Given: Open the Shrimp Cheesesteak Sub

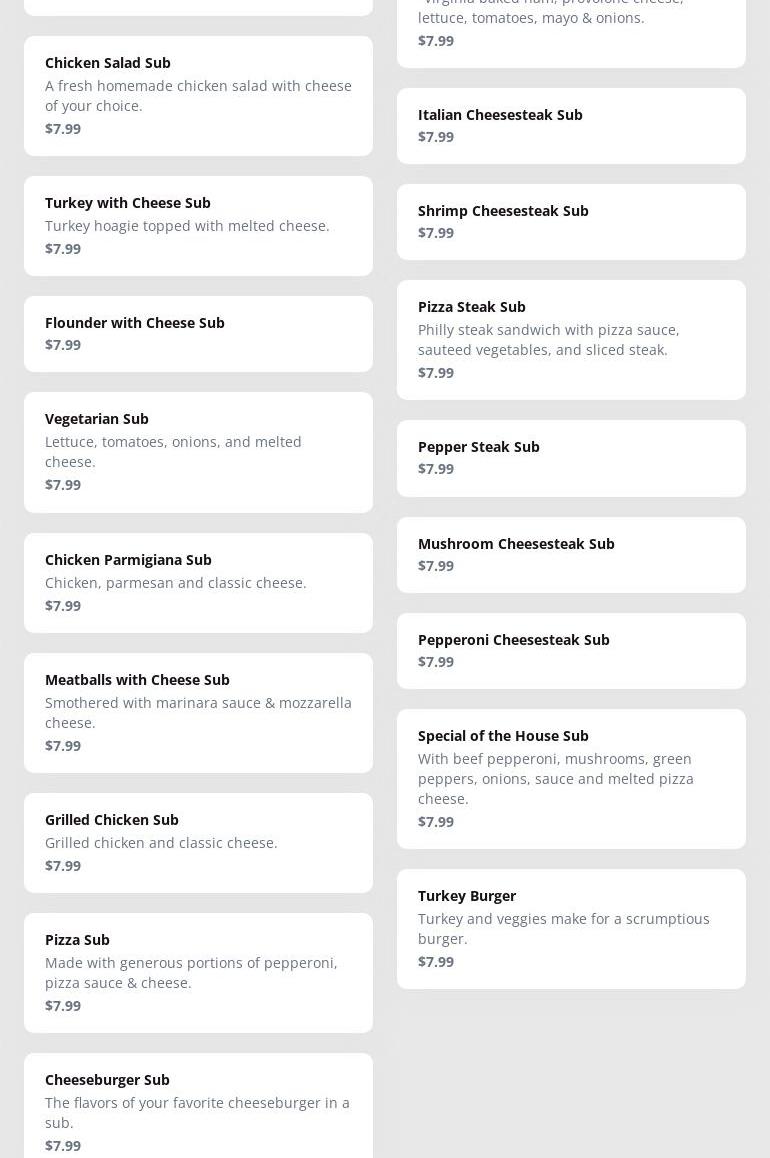Looking at the screenshot, I should (x=571, y=222).
